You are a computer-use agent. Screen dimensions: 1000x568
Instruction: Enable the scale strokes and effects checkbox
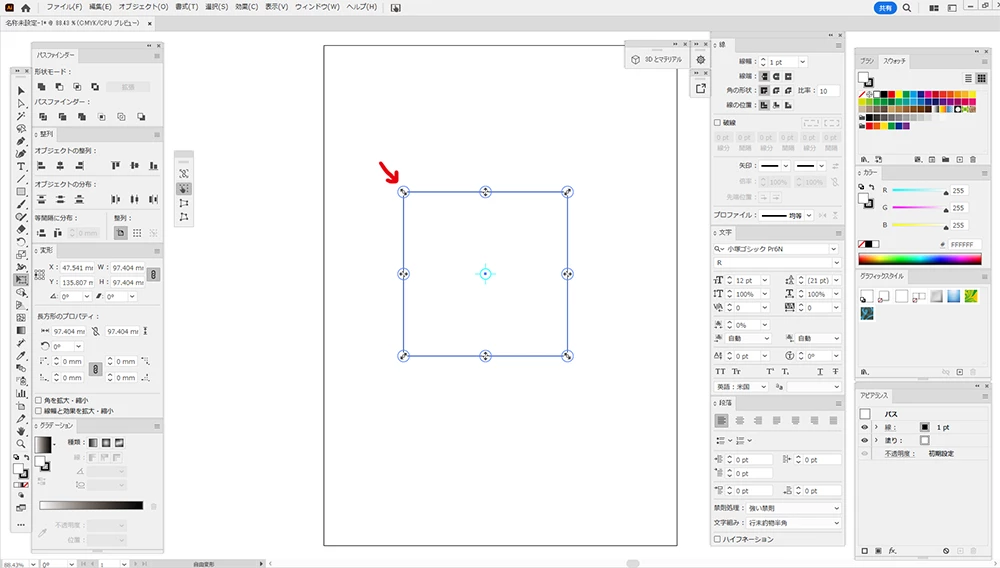38,411
